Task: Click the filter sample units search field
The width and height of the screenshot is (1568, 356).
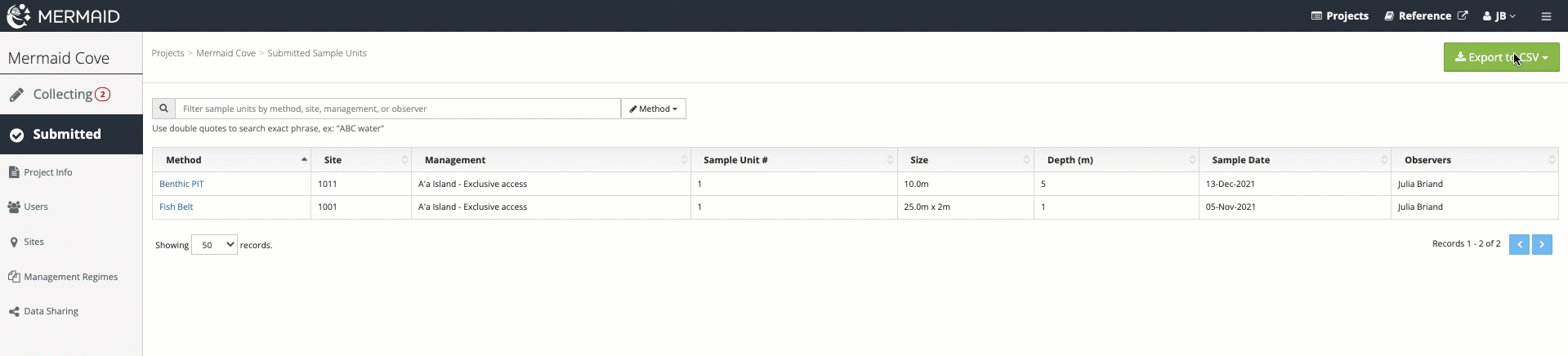Action: pyautogui.click(x=397, y=109)
